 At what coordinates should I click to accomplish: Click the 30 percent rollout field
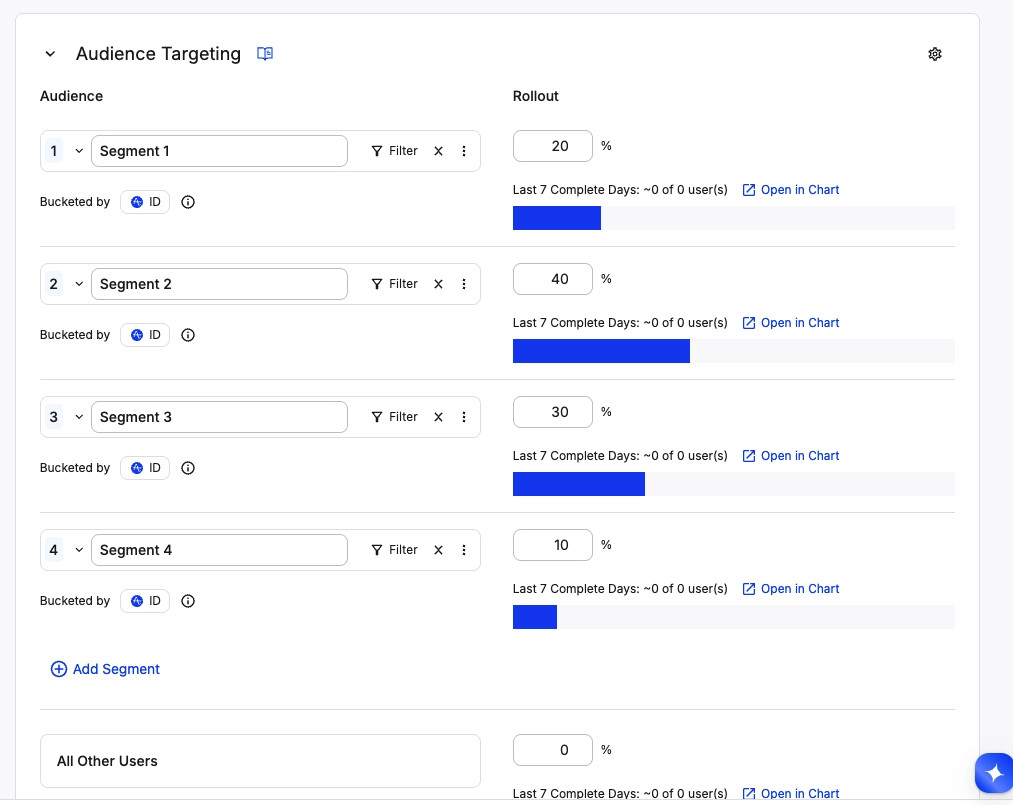click(x=553, y=412)
